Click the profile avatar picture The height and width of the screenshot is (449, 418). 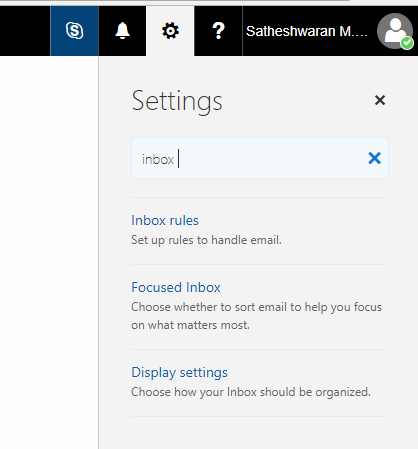tap(395, 31)
